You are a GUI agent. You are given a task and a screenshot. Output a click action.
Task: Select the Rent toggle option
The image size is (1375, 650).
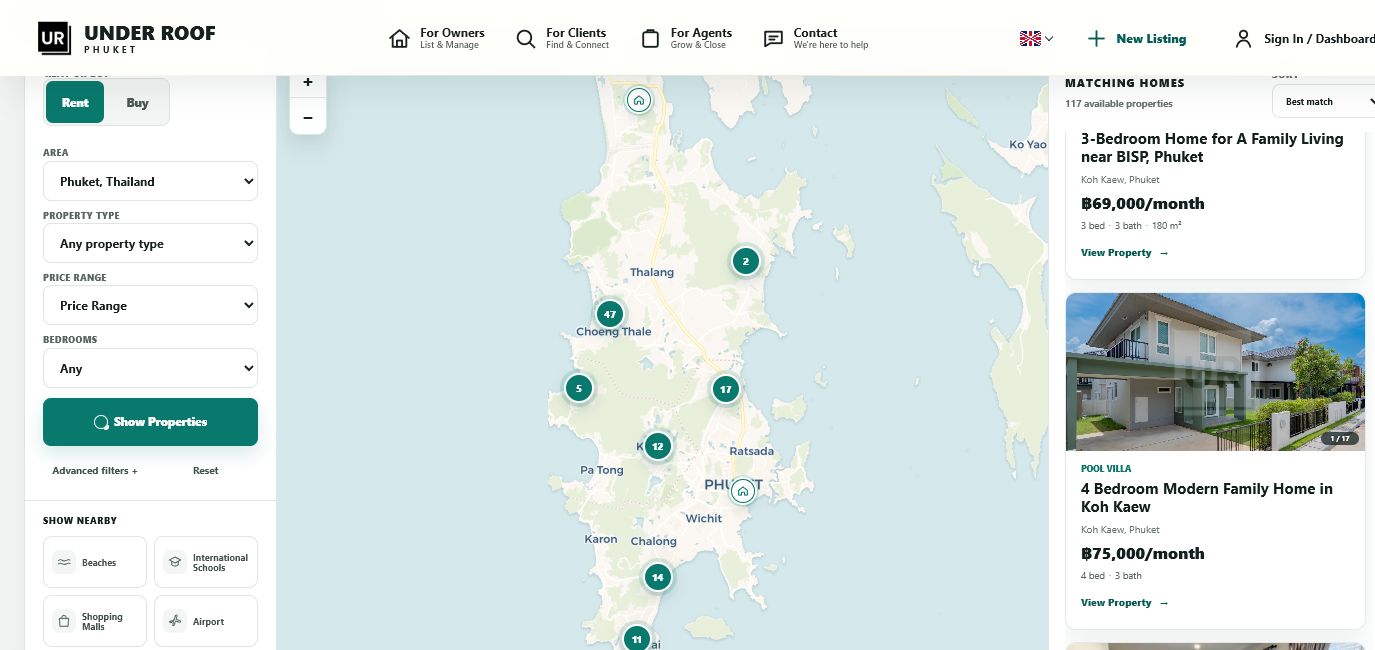75,102
